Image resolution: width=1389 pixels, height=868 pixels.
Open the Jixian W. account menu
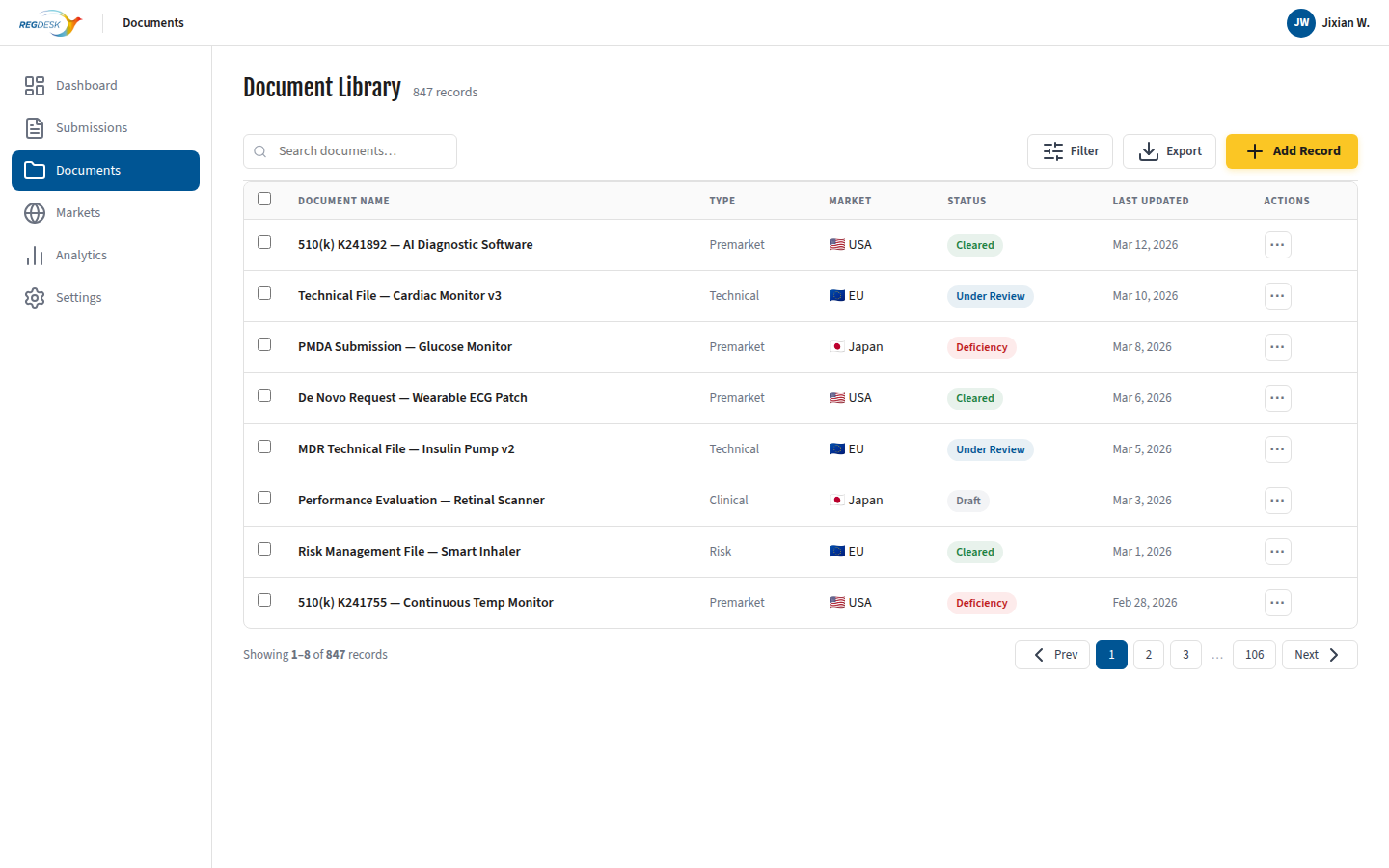(x=1328, y=22)
